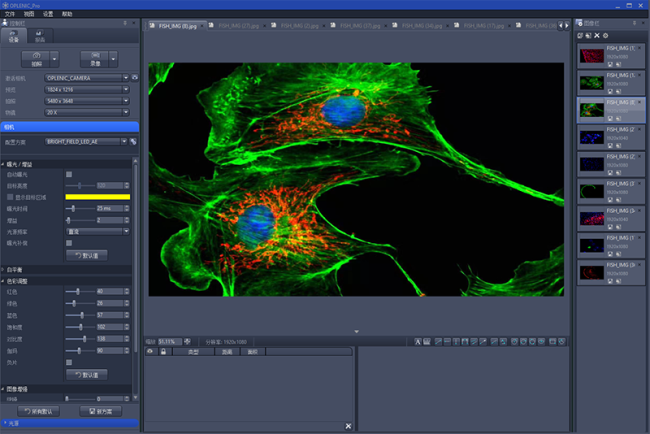Viewport: 650px width, 434px height.
Task: Click refresh icon beside OPLENIC_CAMERA dropdown
Action: click(134, 77)
